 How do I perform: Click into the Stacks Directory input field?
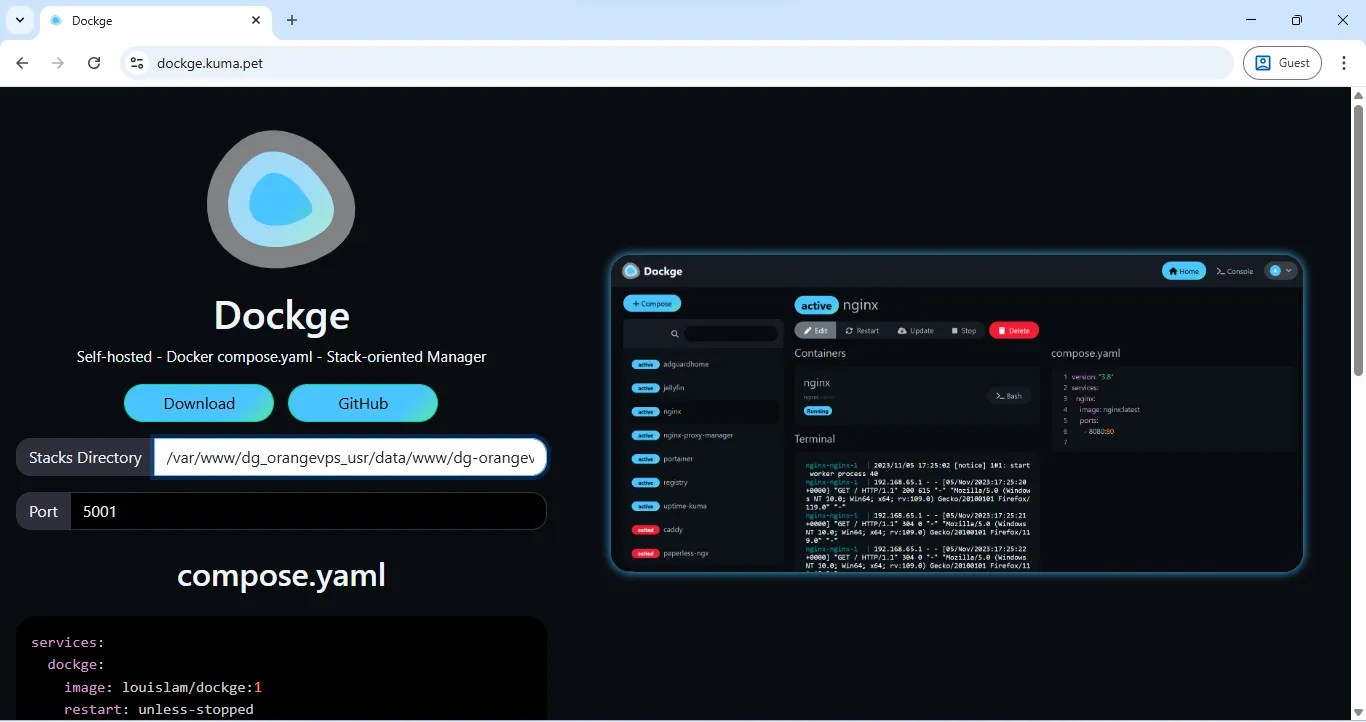[x=350, y=457]
